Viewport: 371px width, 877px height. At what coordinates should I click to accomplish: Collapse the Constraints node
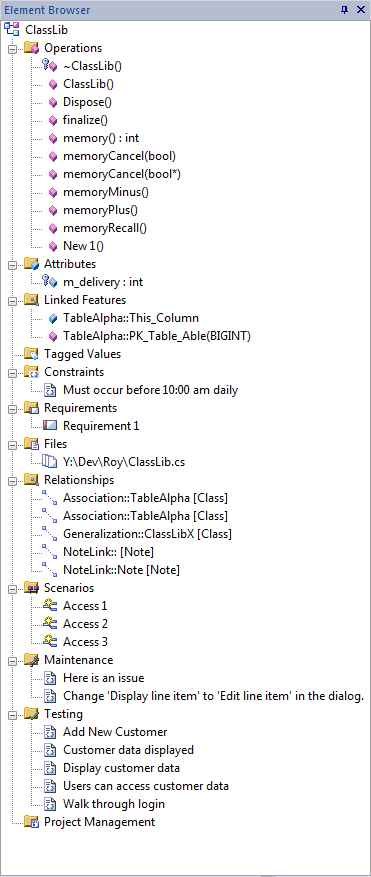(x=12, y=373)
